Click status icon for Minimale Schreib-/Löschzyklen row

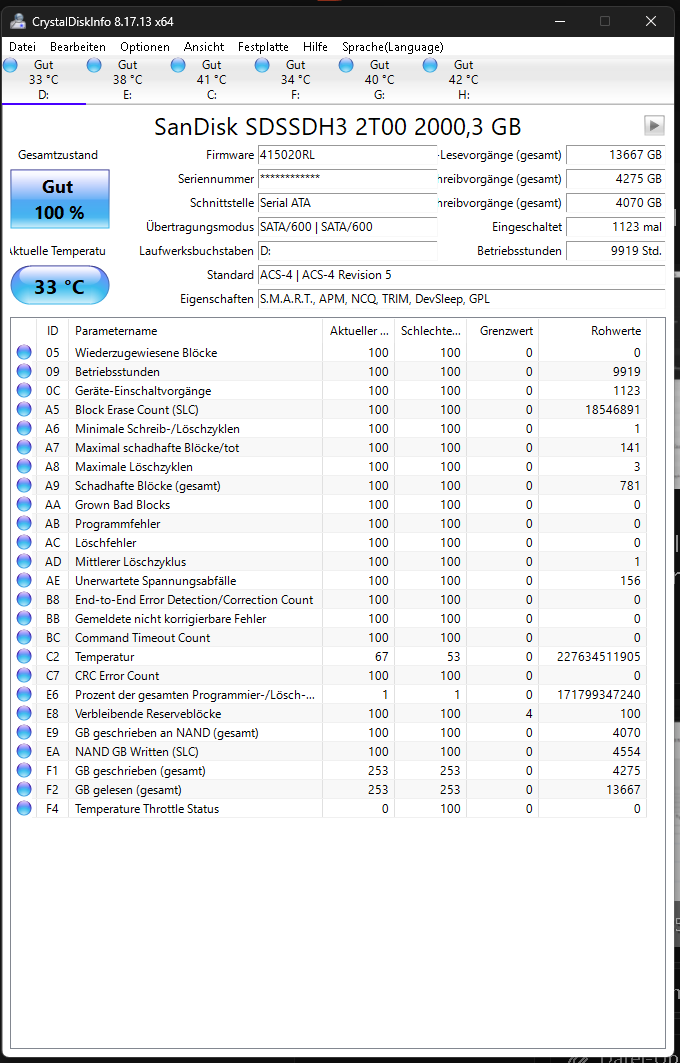pos(24,428)
